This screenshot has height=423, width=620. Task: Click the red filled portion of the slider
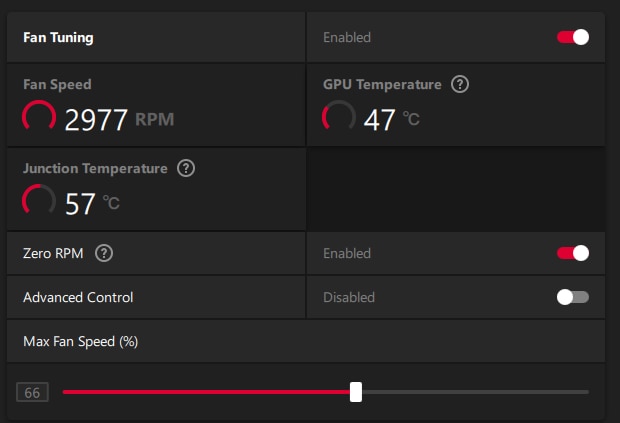[206, 392]
